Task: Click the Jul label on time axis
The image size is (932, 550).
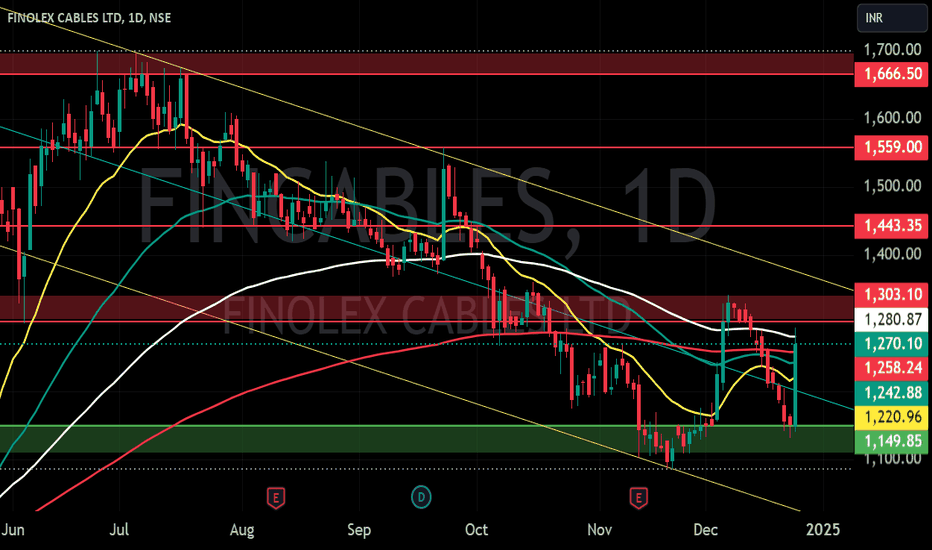Action: [119, 530]
